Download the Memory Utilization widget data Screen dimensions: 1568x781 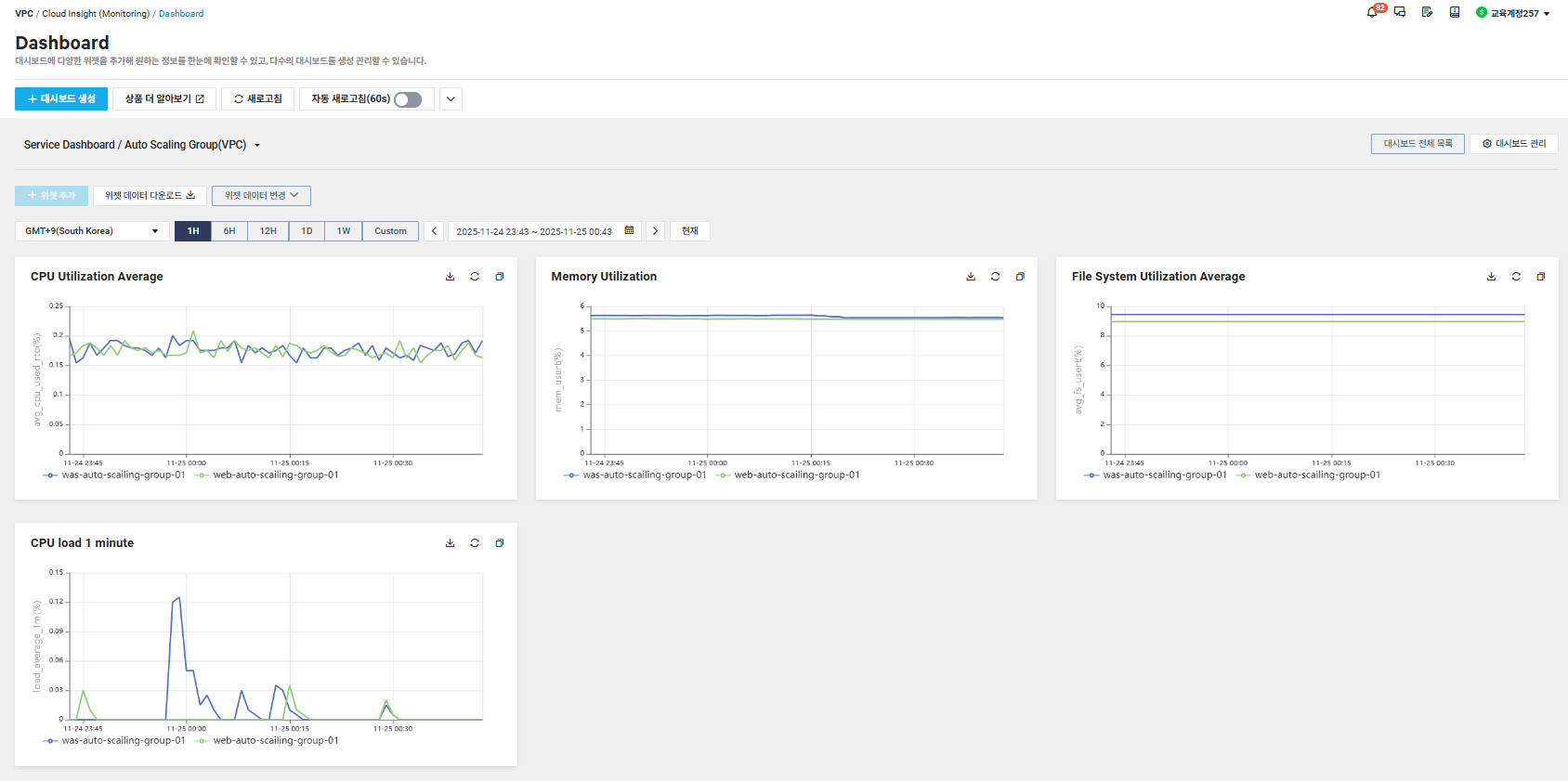[971, 277]
